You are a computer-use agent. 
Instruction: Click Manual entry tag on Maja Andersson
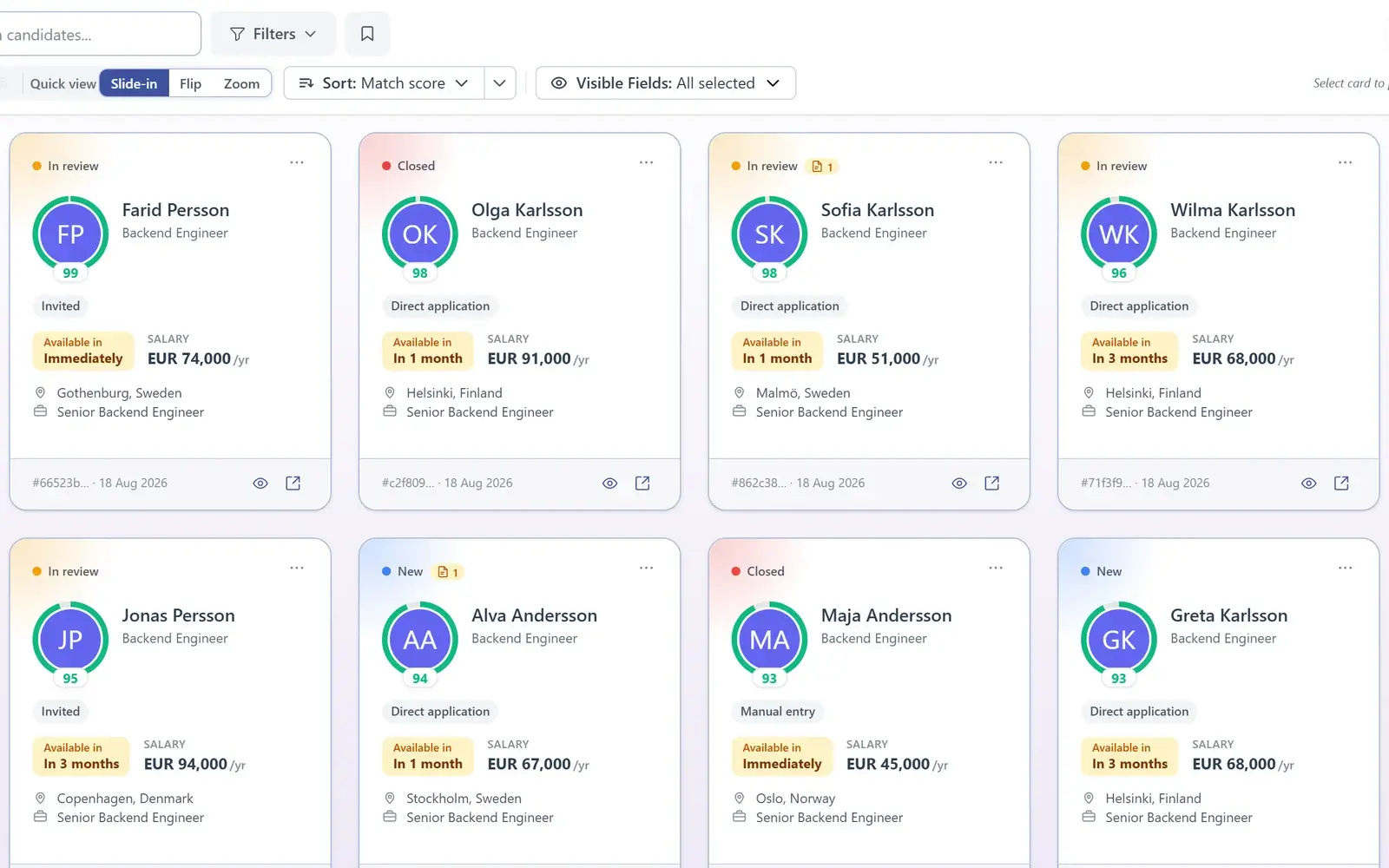778,712
